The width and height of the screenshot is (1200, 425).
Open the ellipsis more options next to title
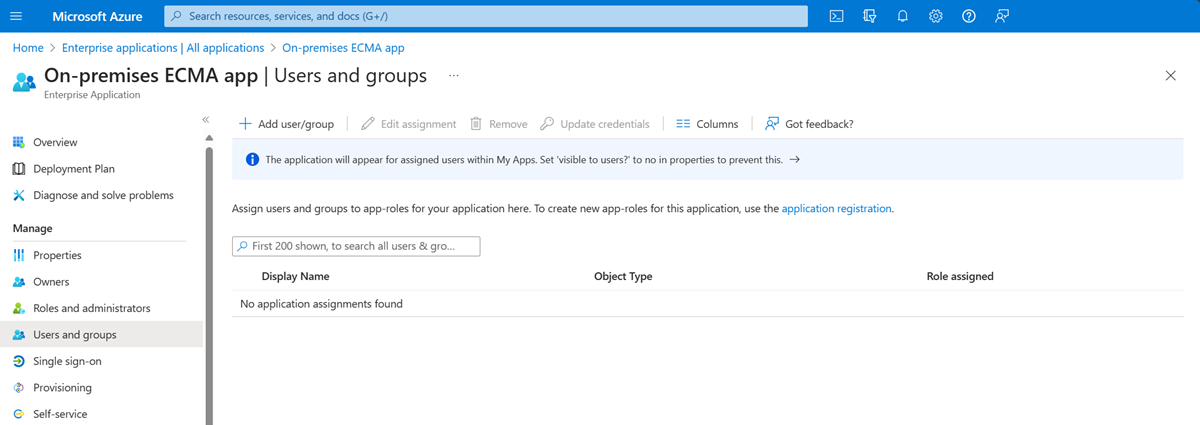(454, 76)
